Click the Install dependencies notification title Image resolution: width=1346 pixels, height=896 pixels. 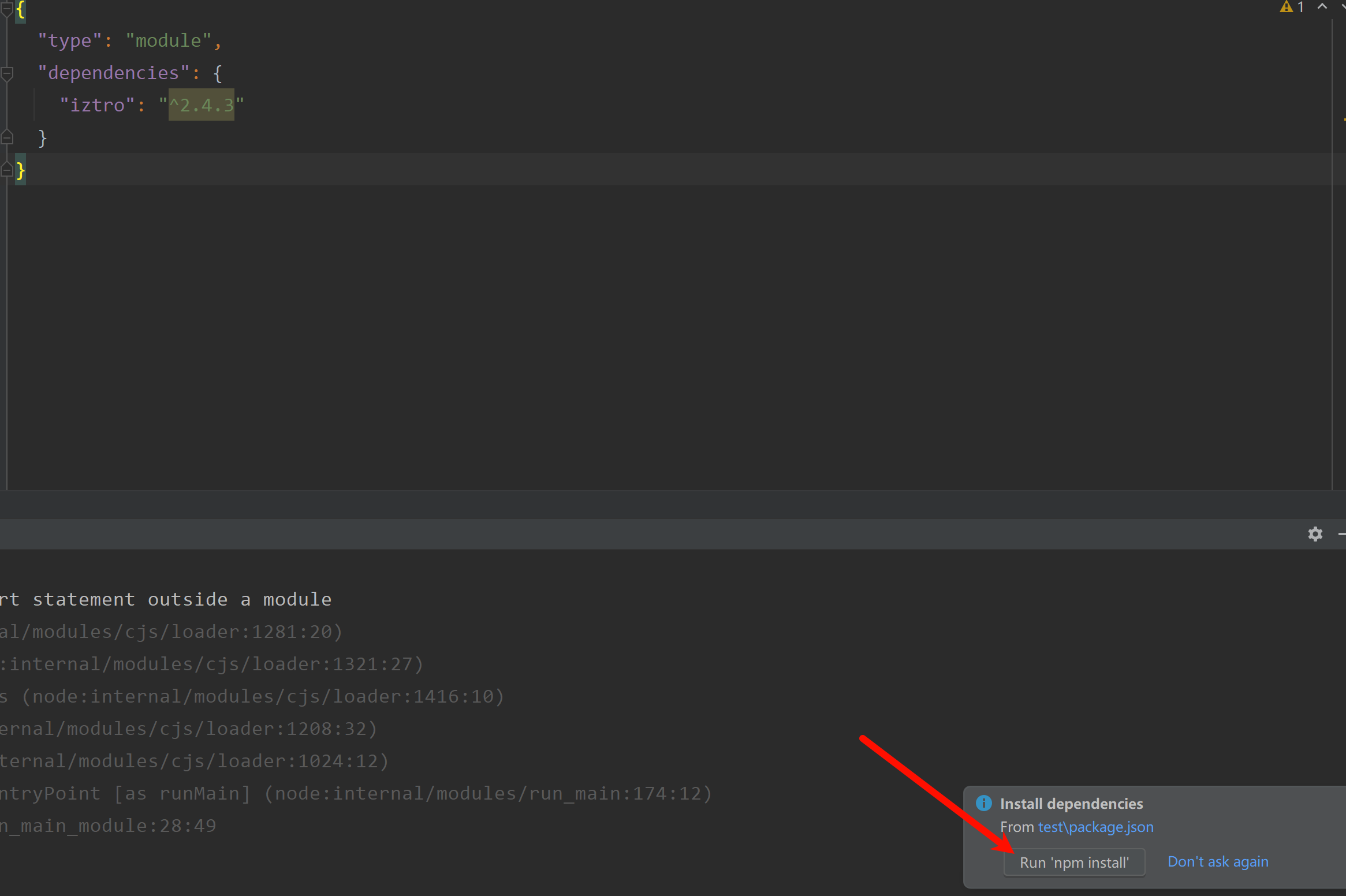tap(1071, 804)
